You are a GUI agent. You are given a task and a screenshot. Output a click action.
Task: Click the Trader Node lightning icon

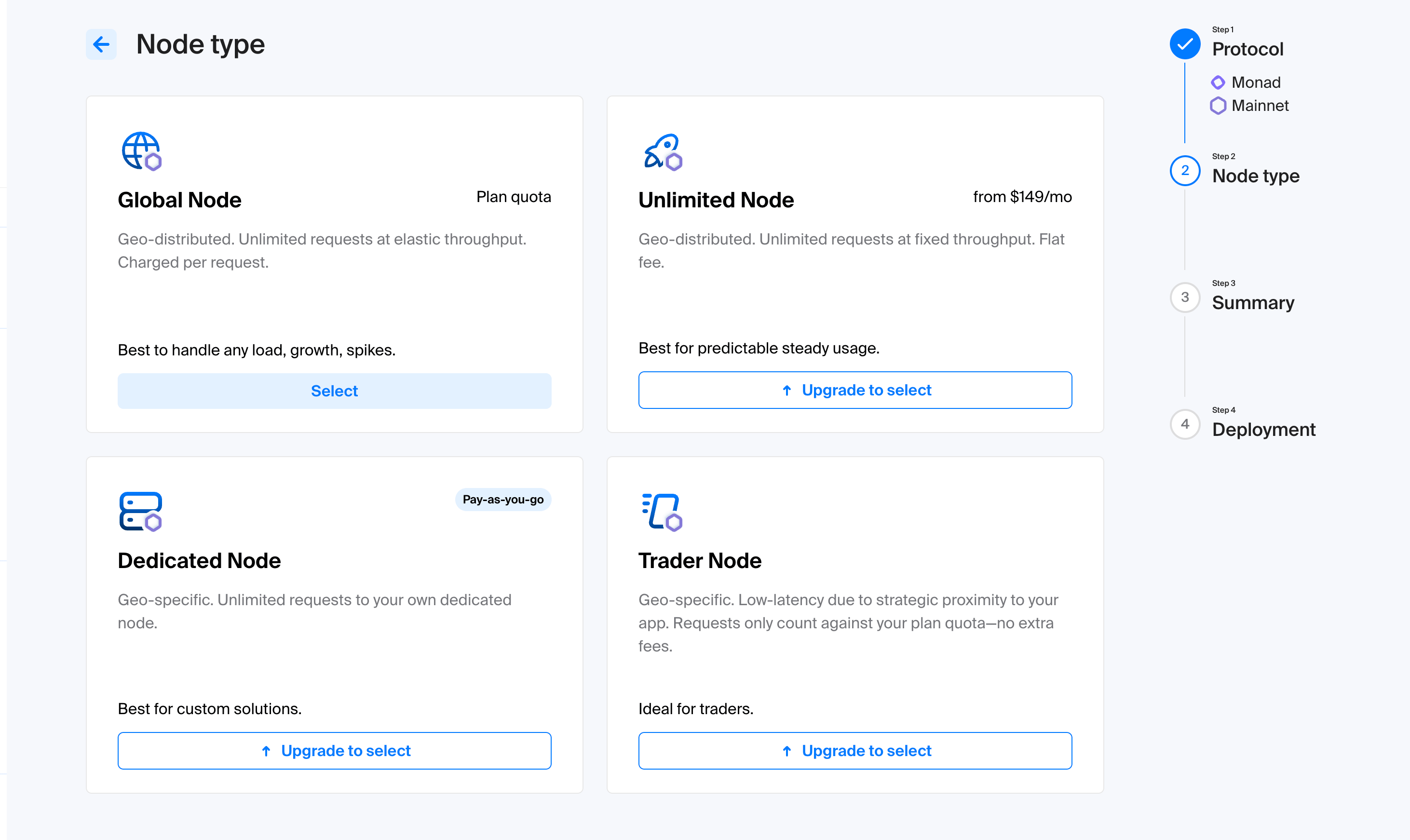pyautogui.click(x=661, y=511)
